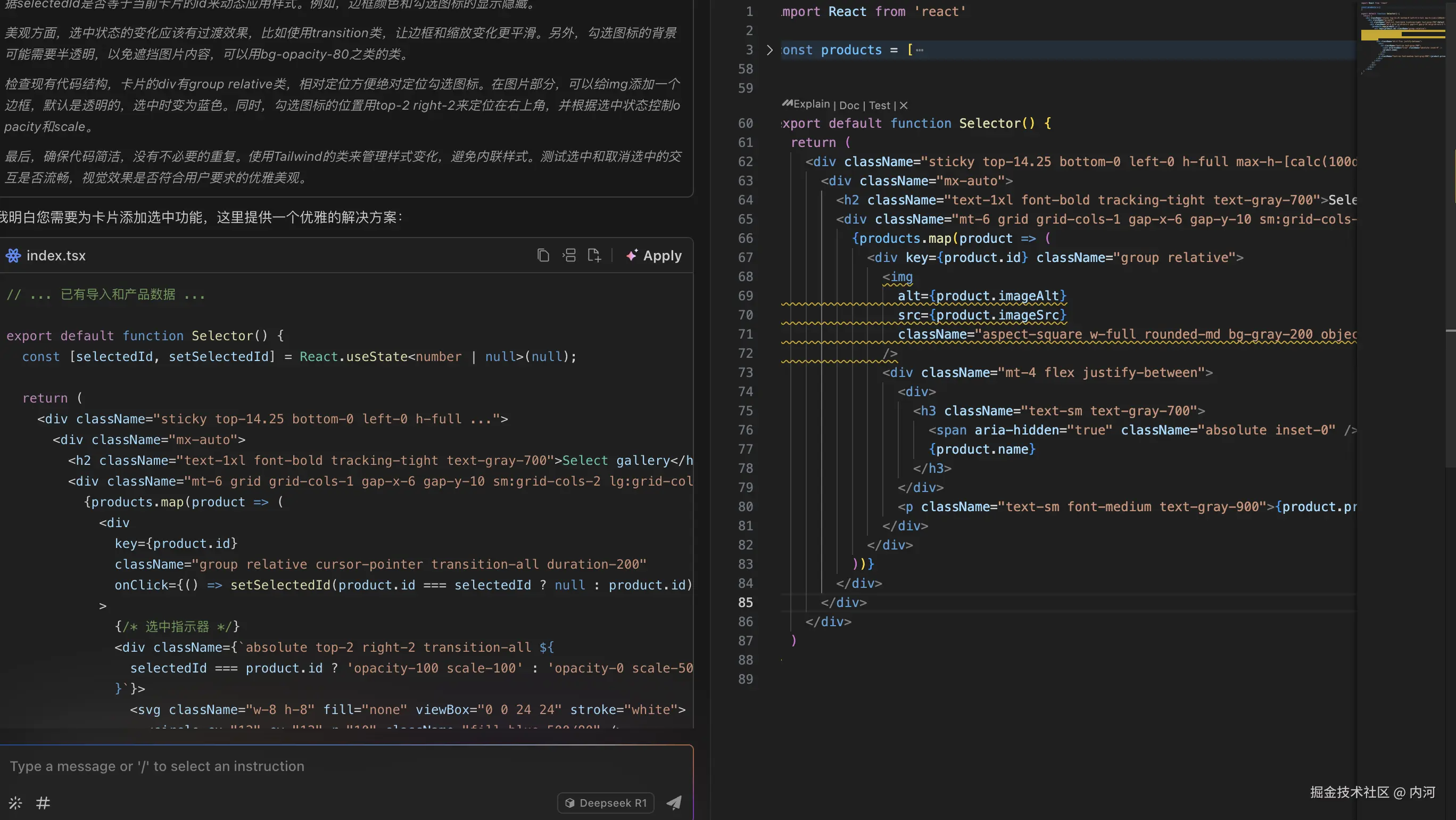The width and height of the screenshot is (1456, 820).
Task: Dismiss the code lens with X icon
Action: tap(904, 105)
